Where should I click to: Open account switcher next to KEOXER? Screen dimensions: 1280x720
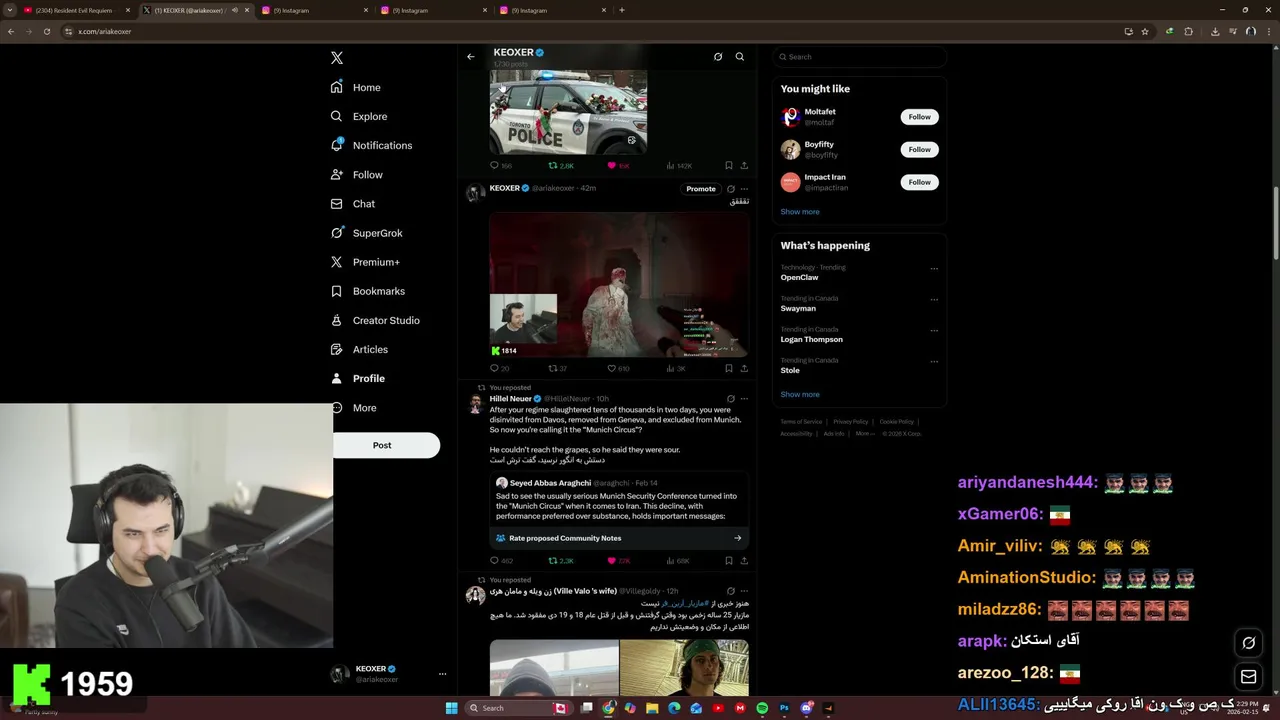pyautogui.click(x=442, y=674)
